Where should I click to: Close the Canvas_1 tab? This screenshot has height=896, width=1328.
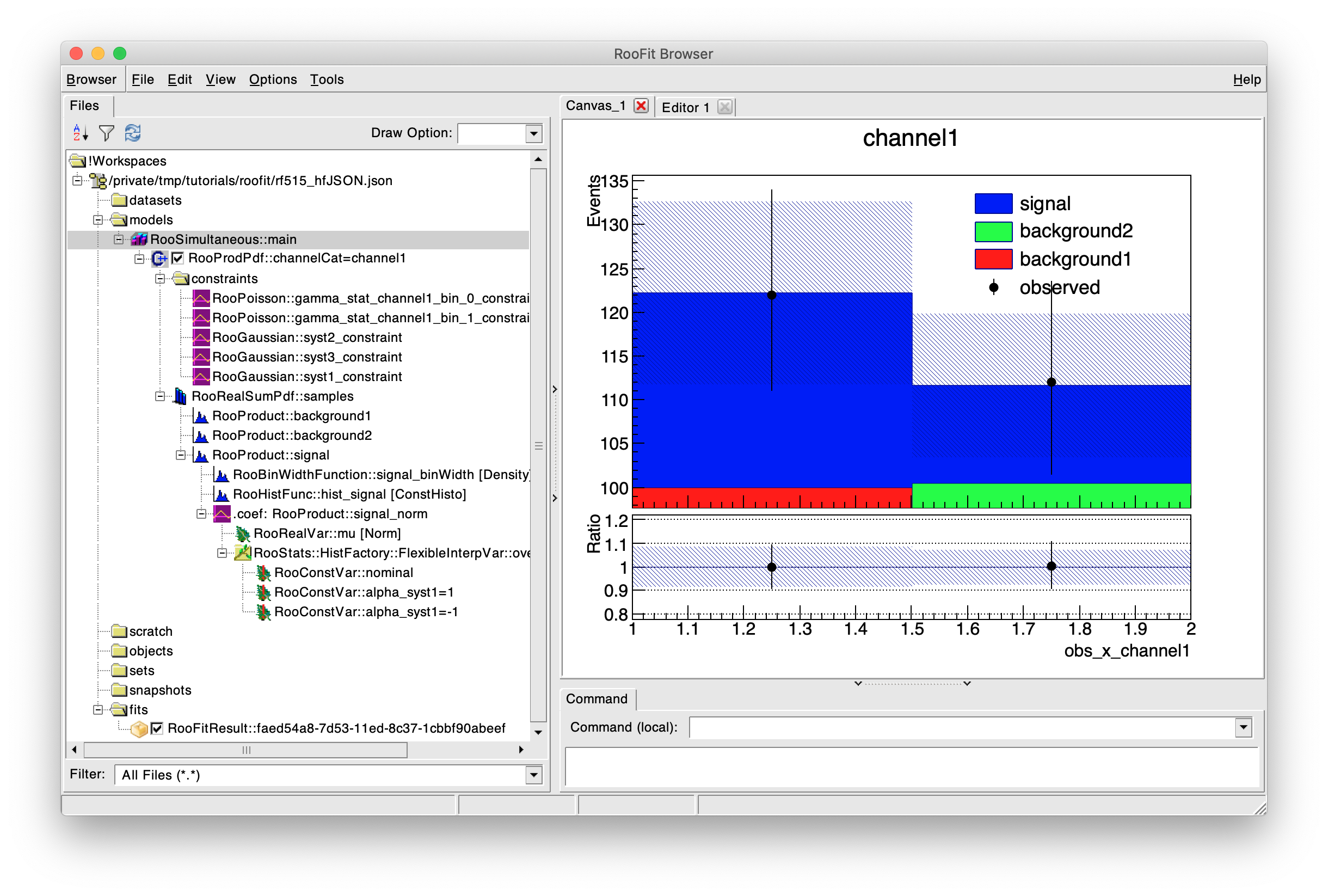point(641,106)
